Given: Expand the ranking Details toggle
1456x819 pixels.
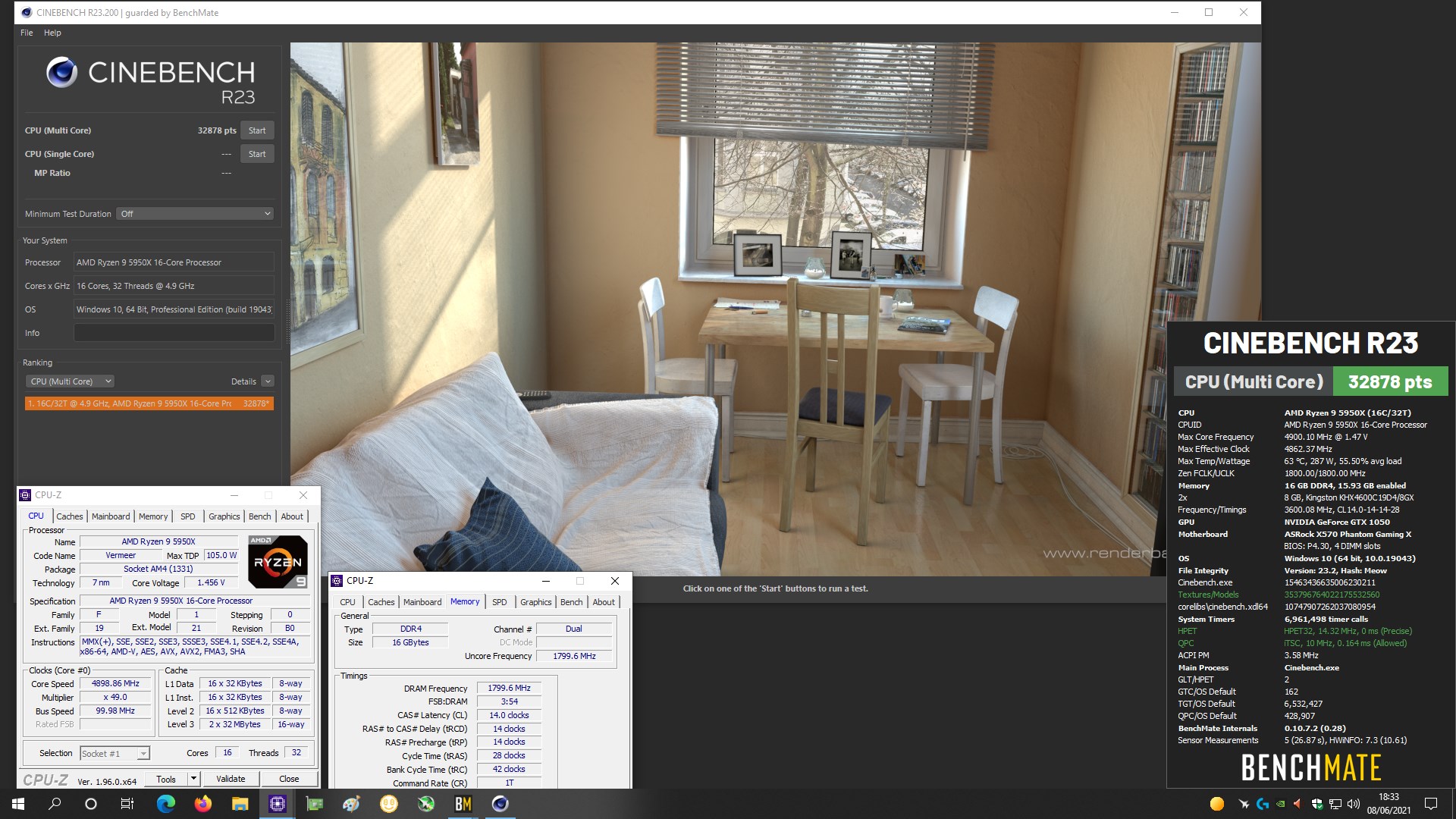Looking at the screenshot, I should 268,381.
